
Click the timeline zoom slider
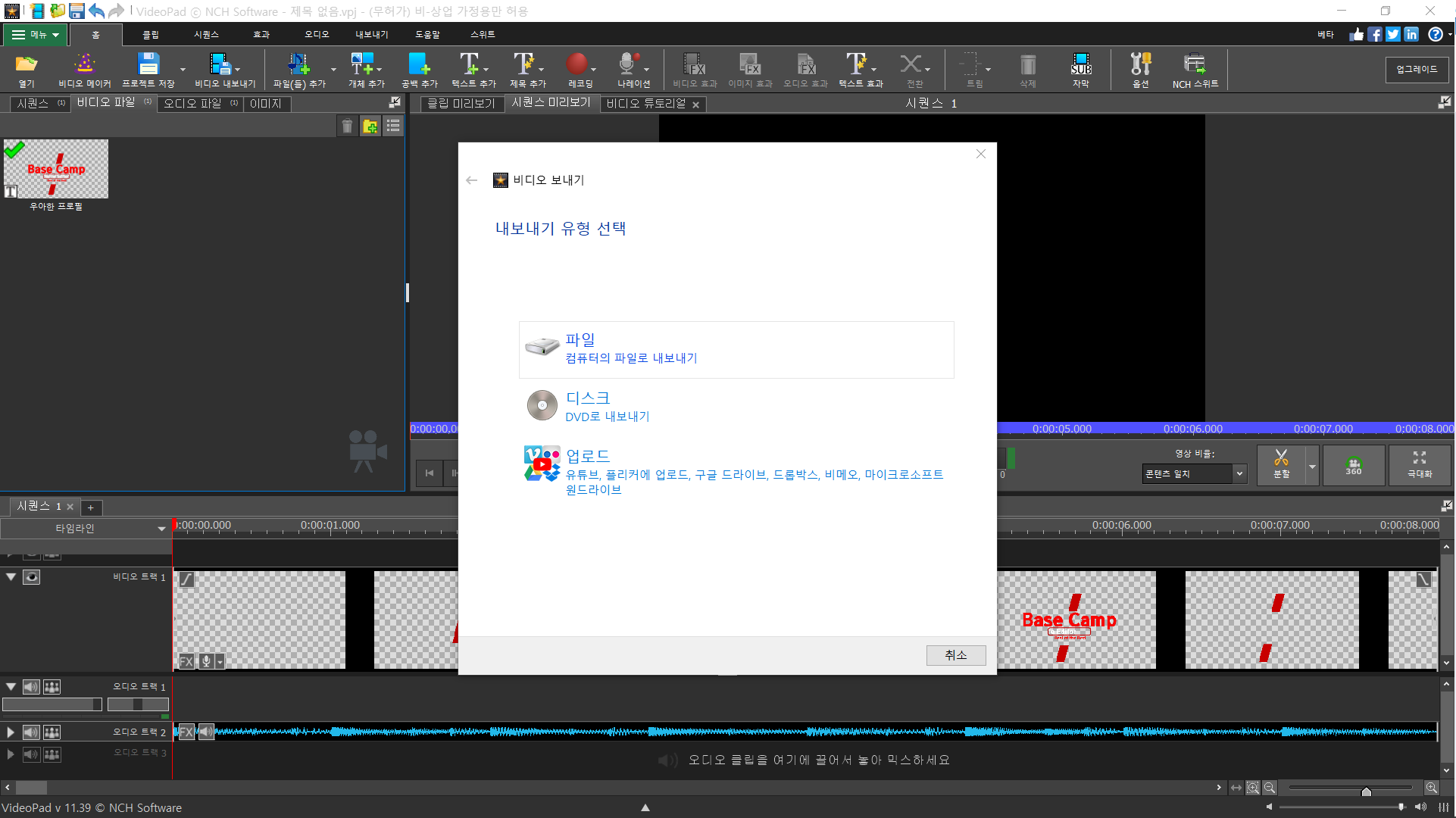click(x=1366, y=791)
